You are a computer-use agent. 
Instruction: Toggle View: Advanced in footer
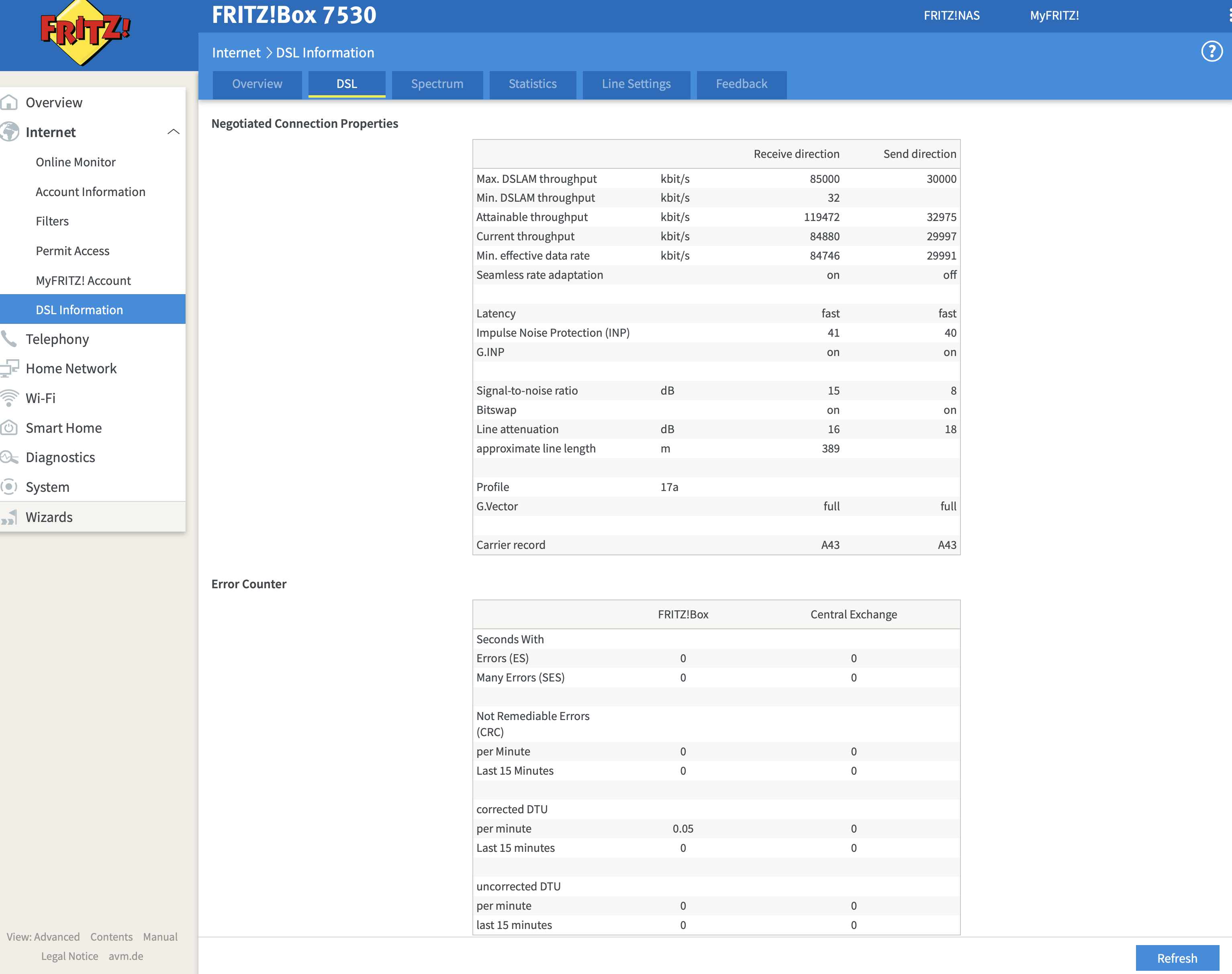[x=43, y=937]
